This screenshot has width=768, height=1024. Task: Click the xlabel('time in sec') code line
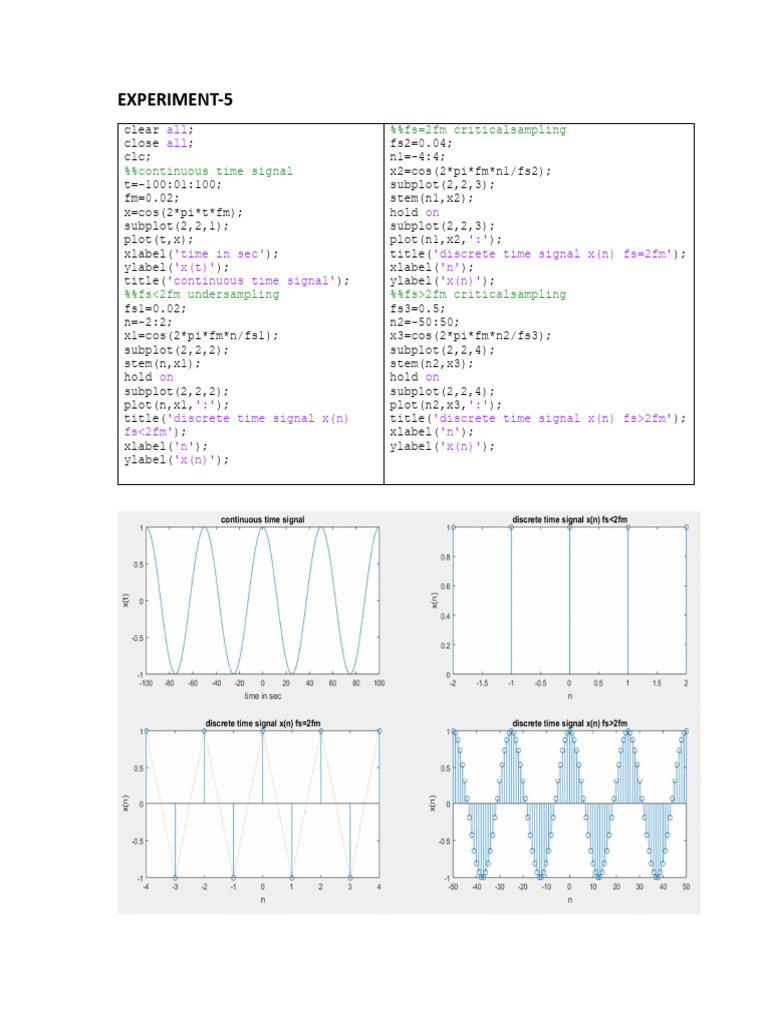201,254
